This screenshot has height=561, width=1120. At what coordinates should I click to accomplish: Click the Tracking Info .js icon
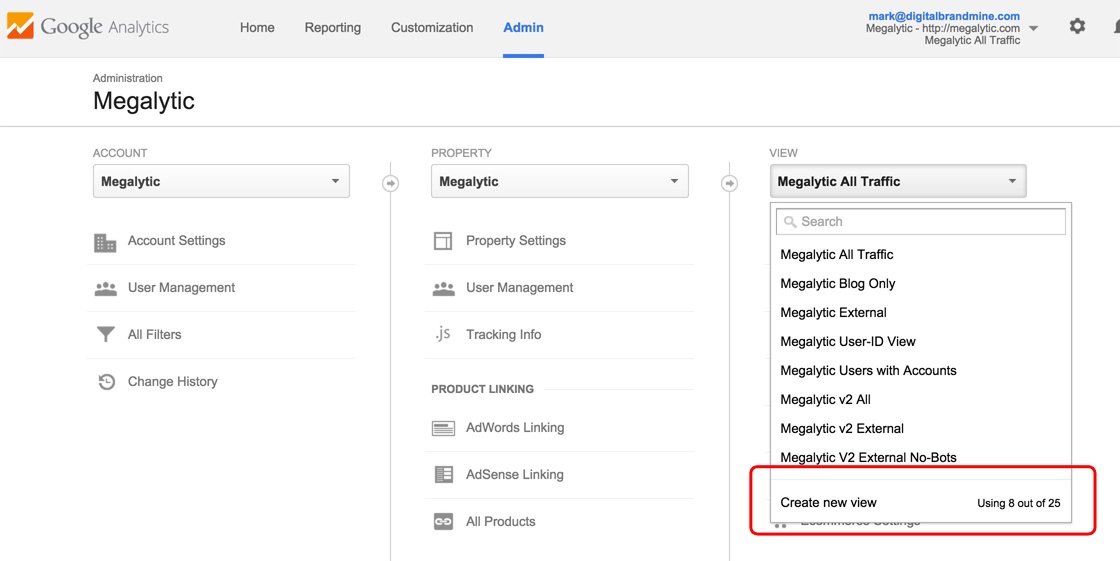pyautogui.click(x=443, y=335)
